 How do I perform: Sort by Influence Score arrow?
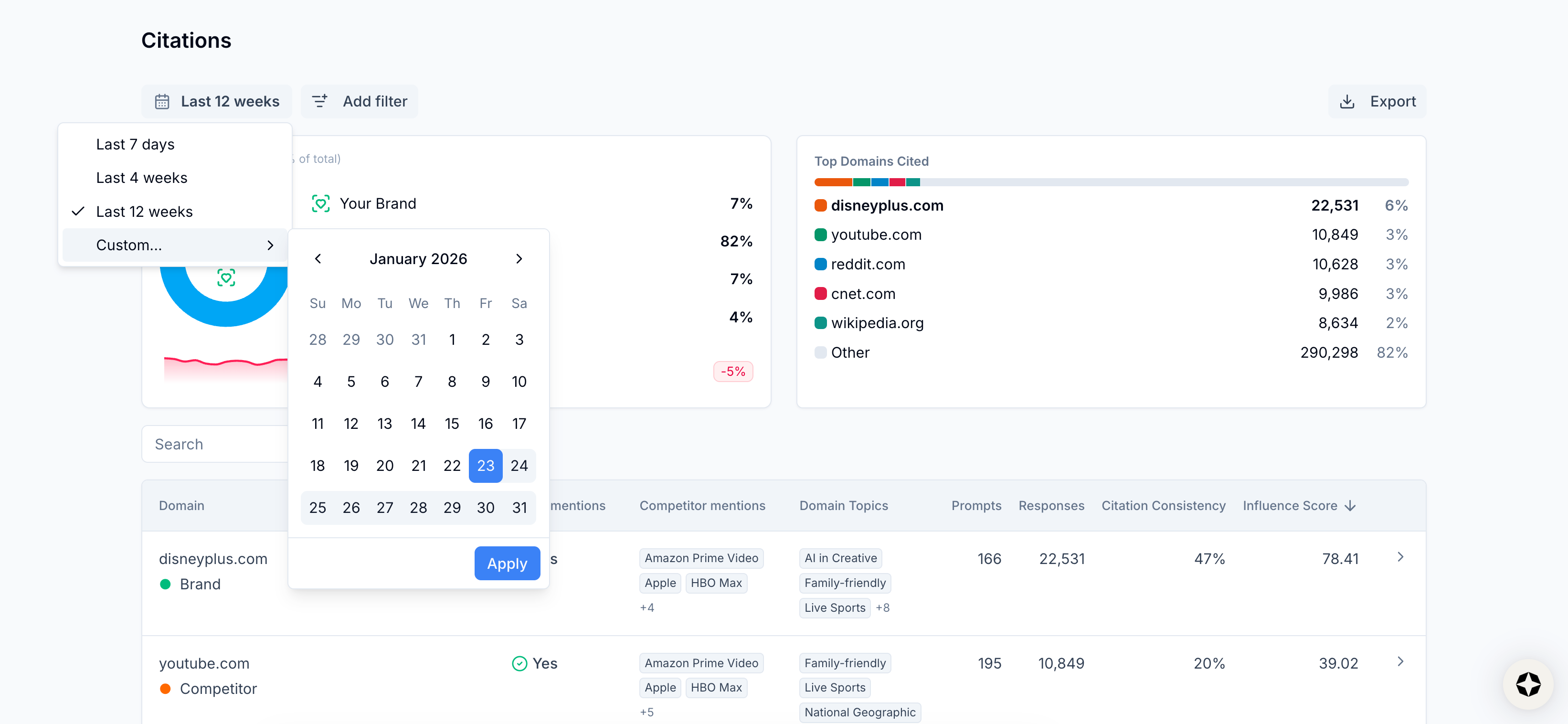point(1350,505)
